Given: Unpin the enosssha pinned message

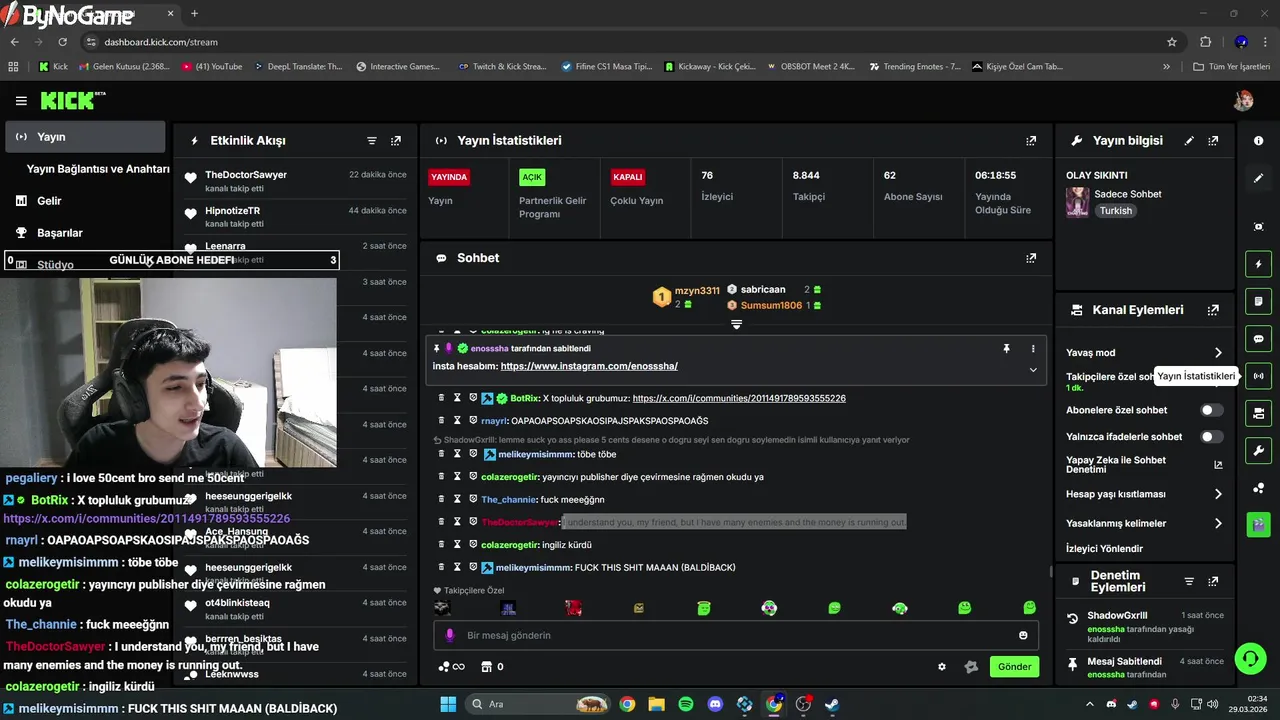Looking at the screenshot, I should 1007,348.
